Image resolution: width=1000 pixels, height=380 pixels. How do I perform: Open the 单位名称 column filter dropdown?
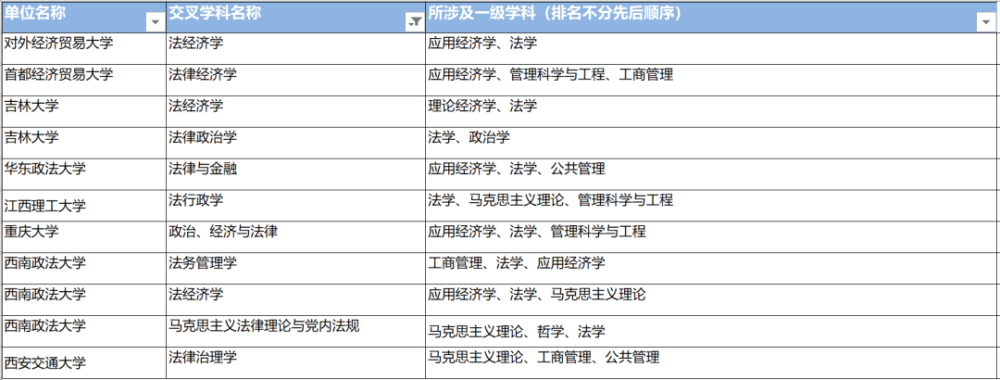point(155,22)
